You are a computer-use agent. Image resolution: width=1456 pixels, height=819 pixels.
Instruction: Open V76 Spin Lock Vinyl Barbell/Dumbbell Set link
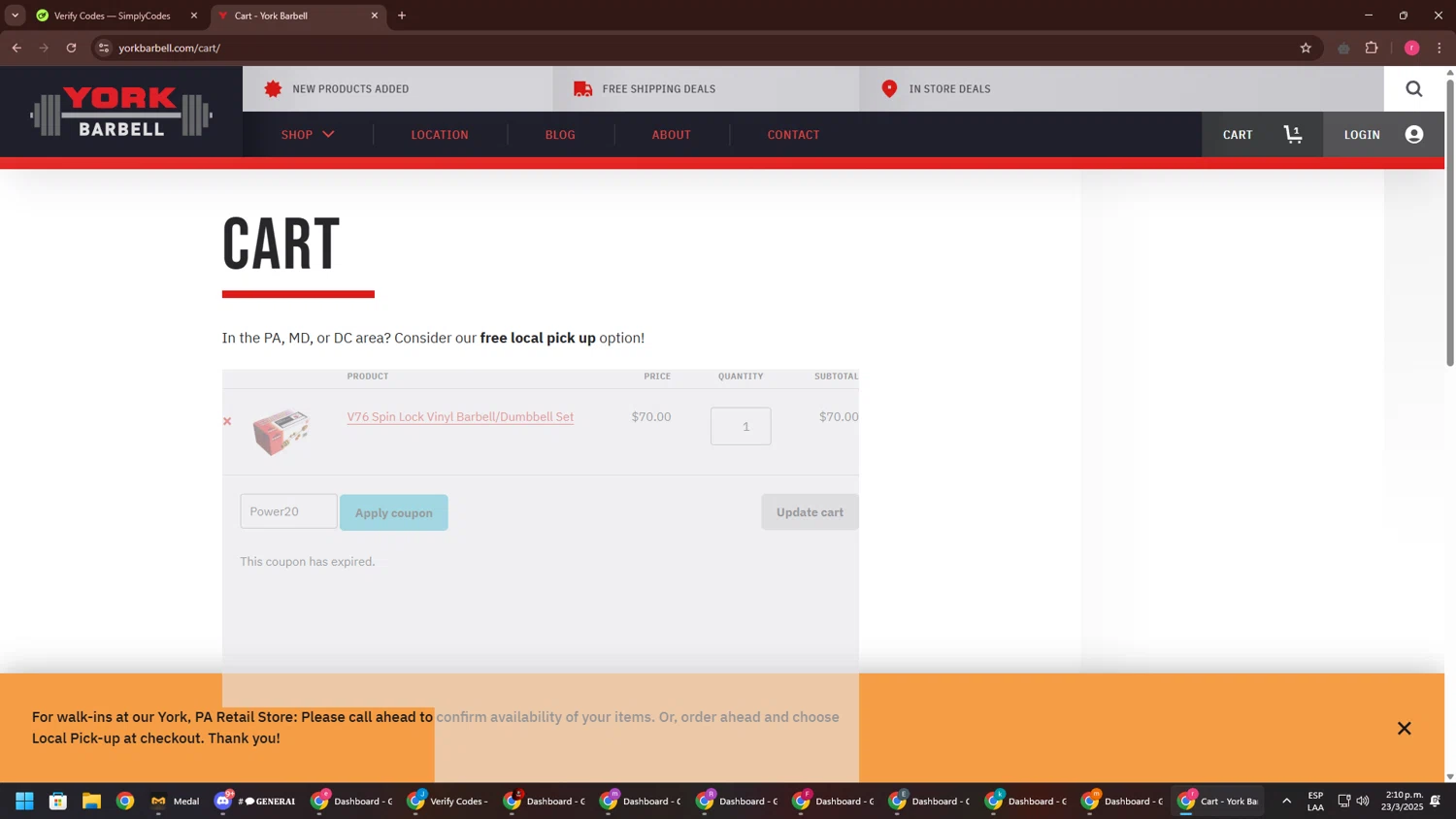click(x=460, y=417)
